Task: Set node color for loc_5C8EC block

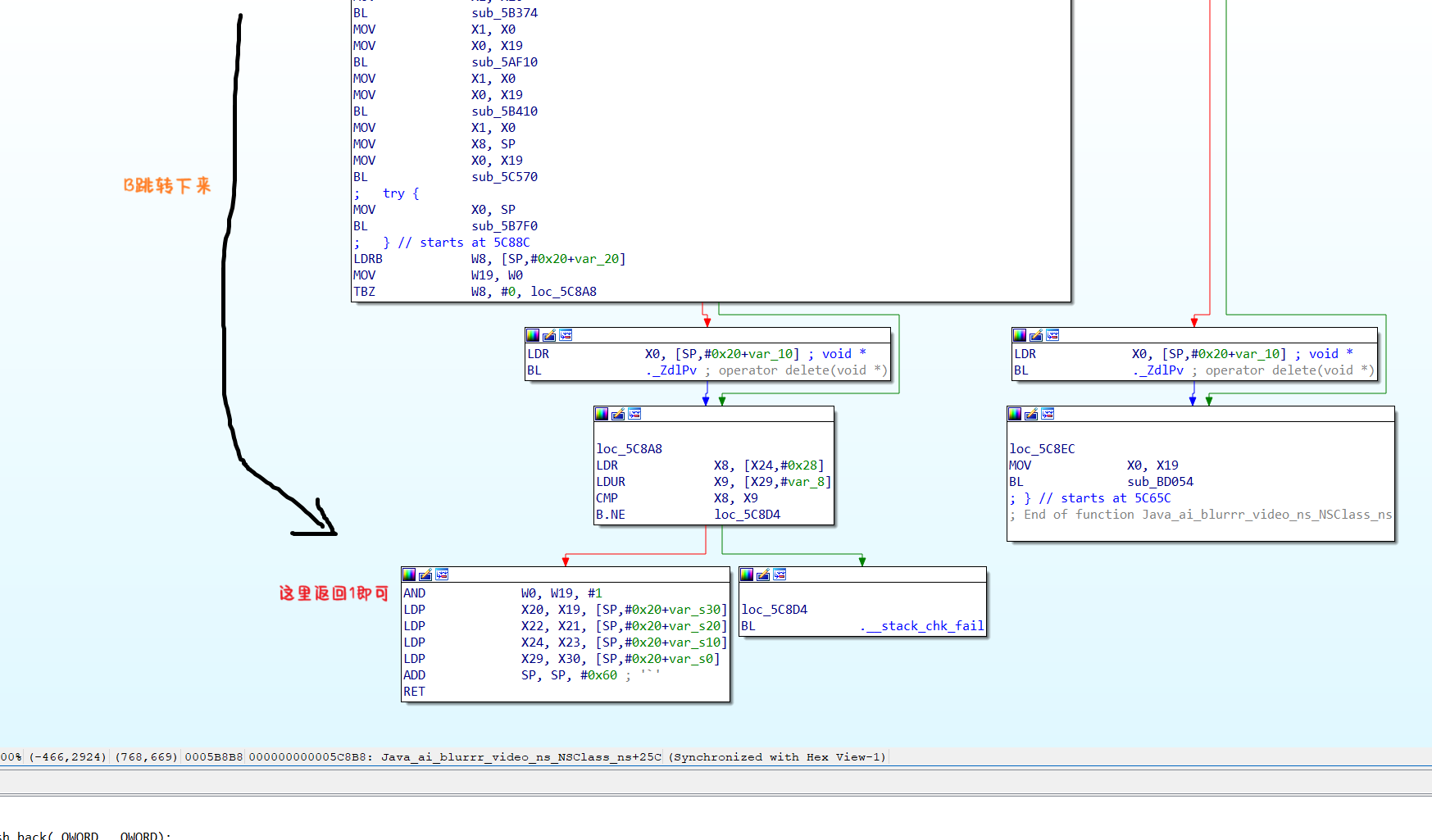Action: 1015,414
